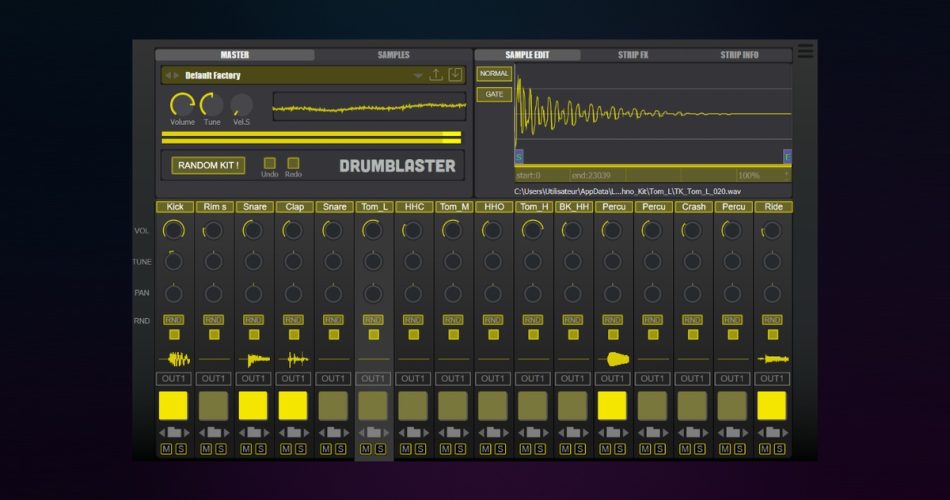This screenshot has height=500, width=950.
Task: Switch to the SAMPLES tab
Action: click(393, 55)
